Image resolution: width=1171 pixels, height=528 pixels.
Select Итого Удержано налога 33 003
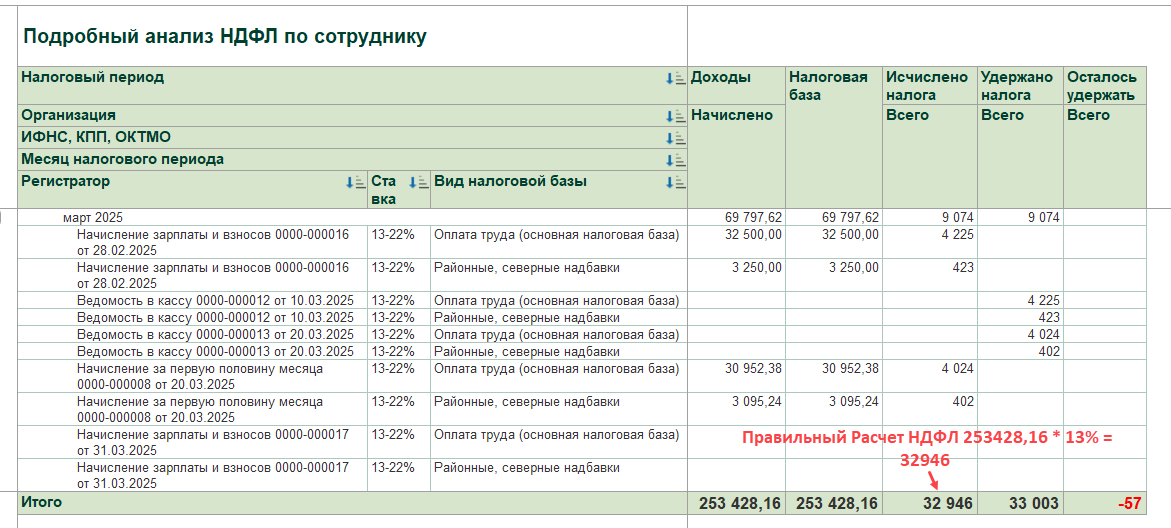point(1034,503)
